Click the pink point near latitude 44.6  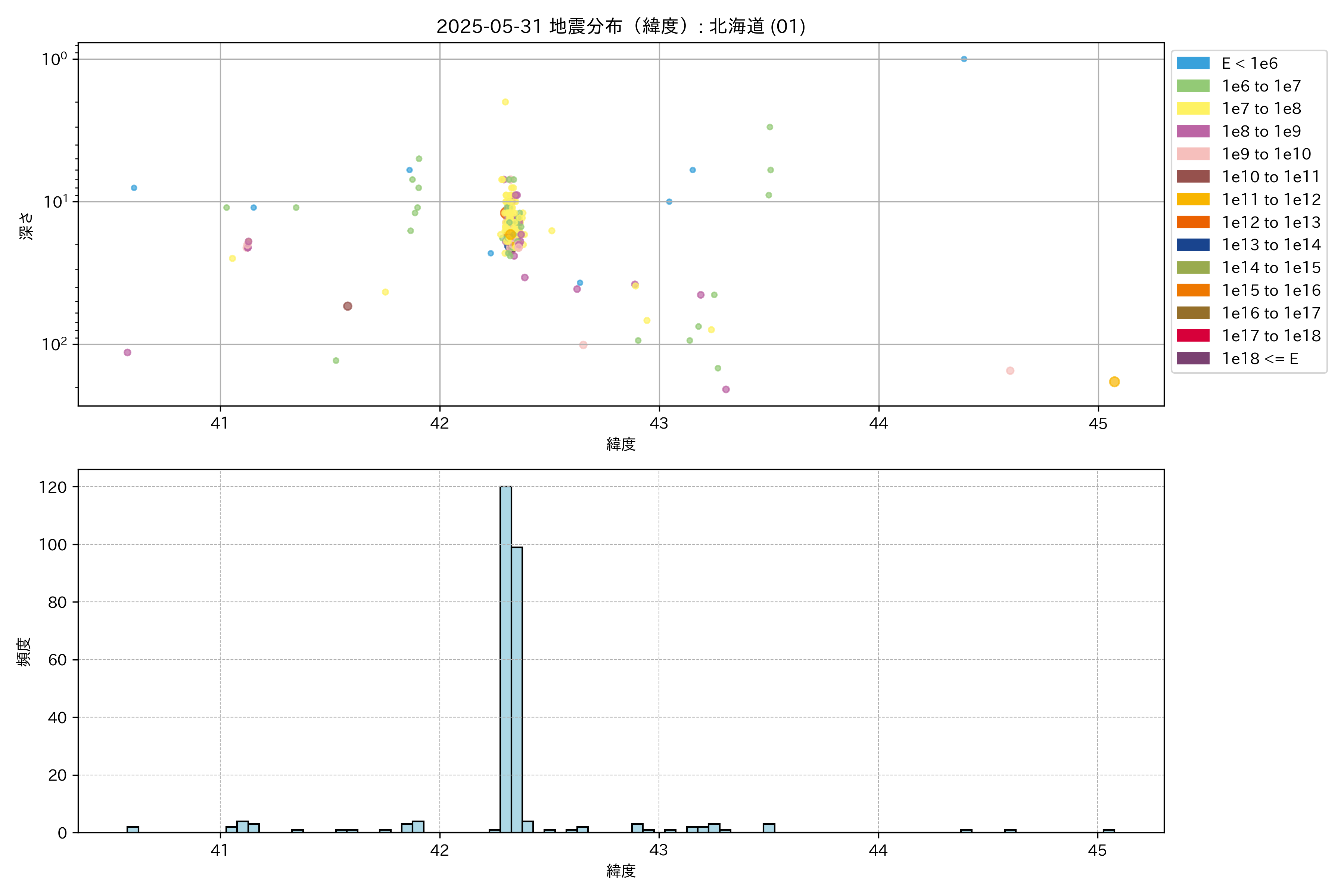pos(1010,371)
